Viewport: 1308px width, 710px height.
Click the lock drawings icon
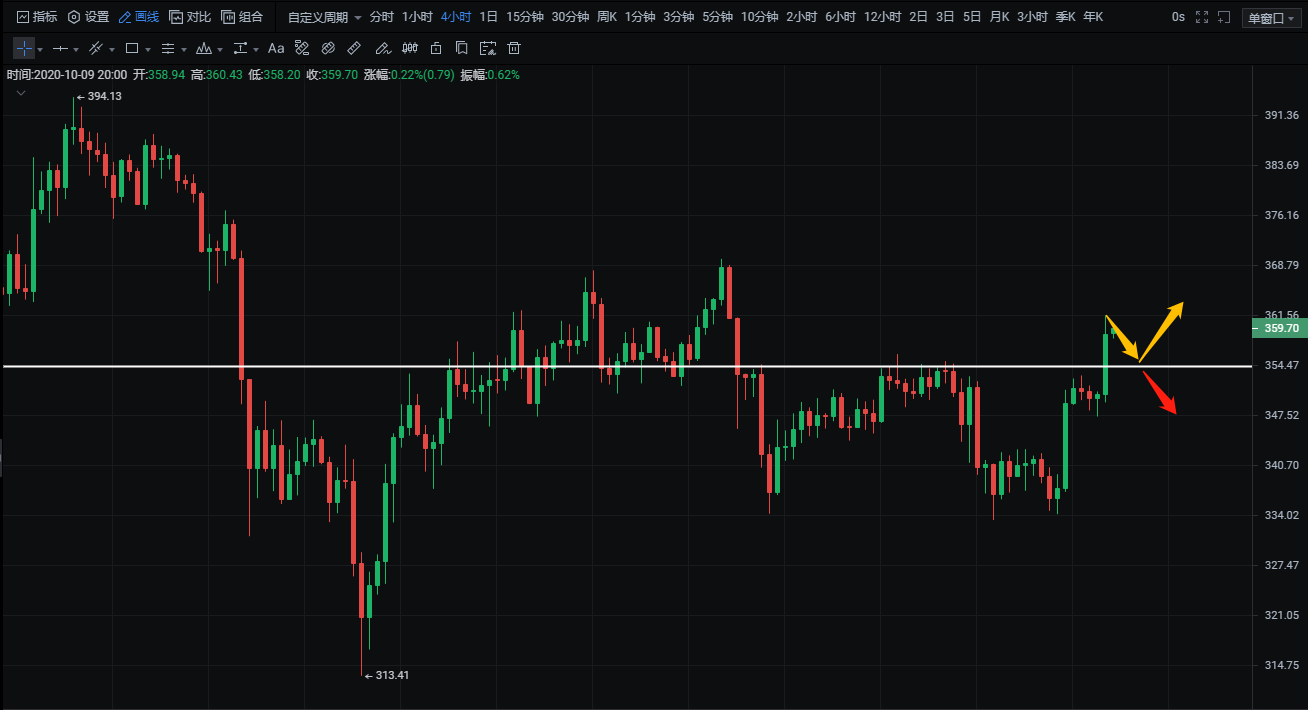pyautogui.click(x=436, y=48)
